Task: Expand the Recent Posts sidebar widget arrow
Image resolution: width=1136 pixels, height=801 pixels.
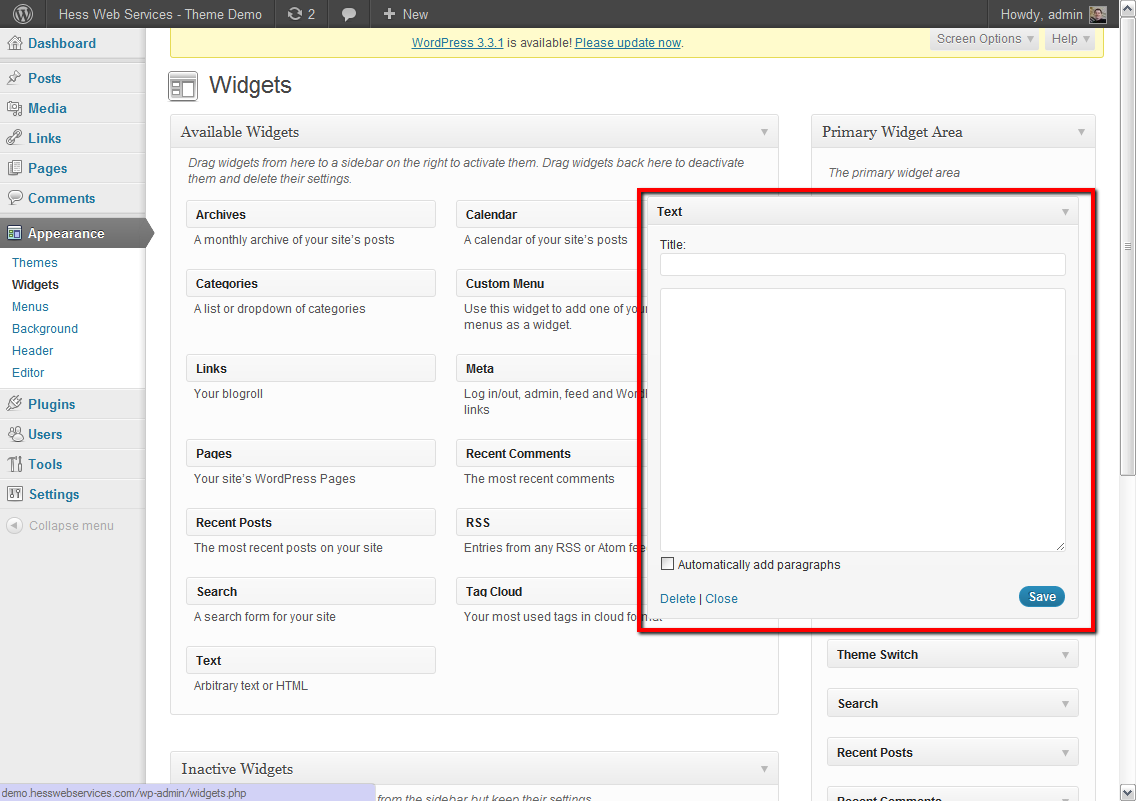Action: [x=1065, y=753]
